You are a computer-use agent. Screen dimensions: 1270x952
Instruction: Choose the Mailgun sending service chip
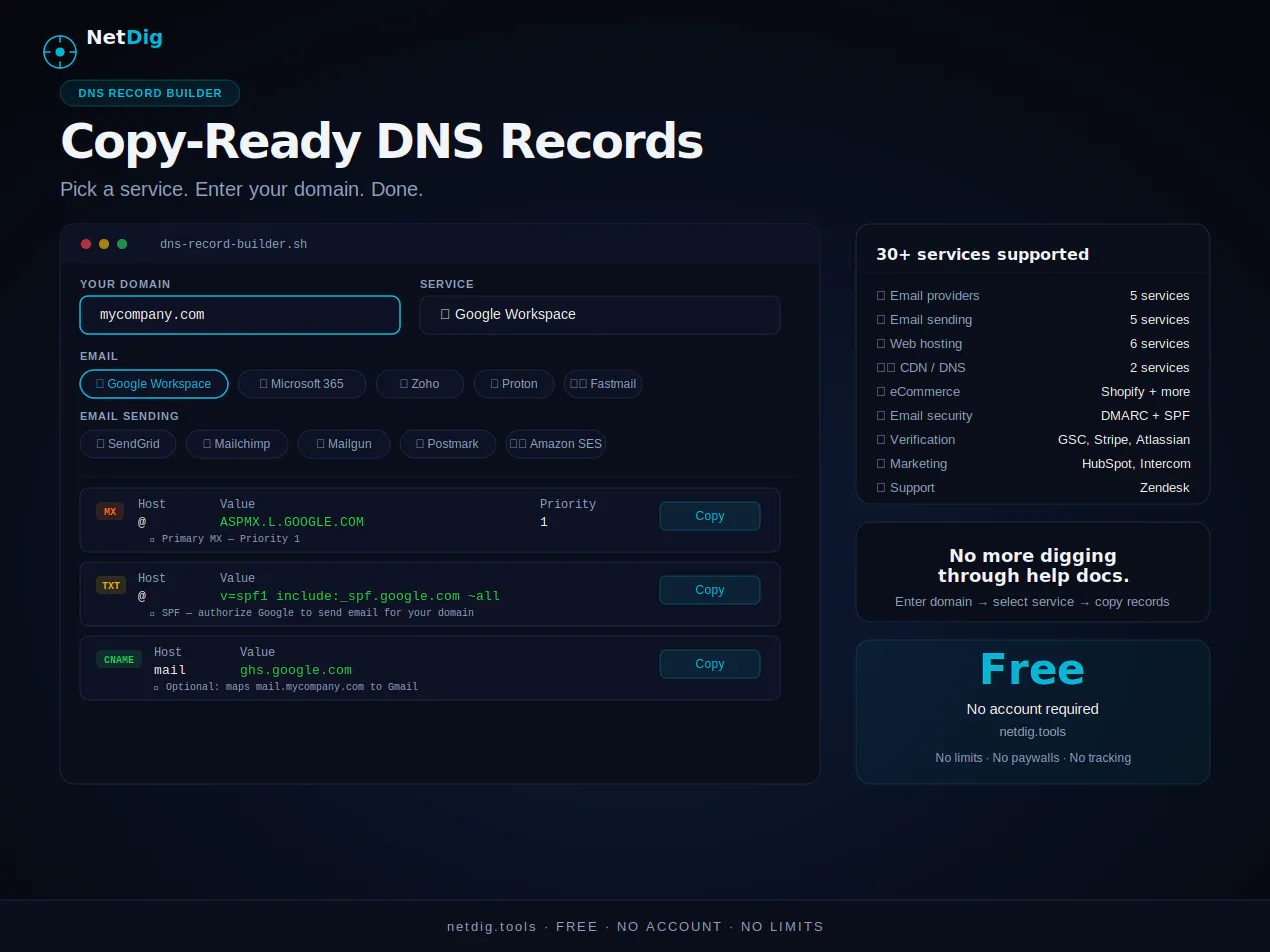[x=344, y=444]
